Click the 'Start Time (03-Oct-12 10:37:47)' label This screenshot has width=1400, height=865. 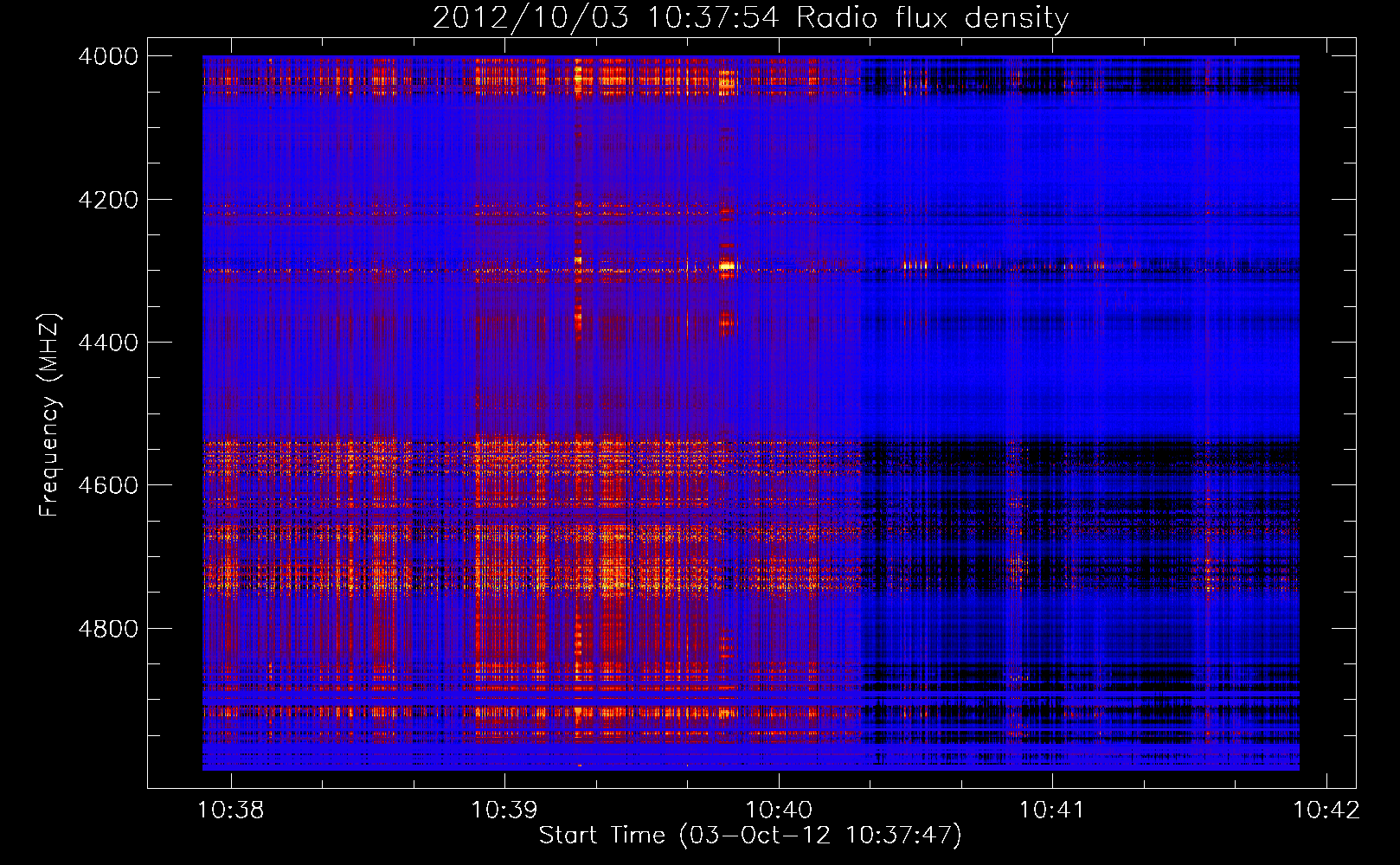click(750, 836)
